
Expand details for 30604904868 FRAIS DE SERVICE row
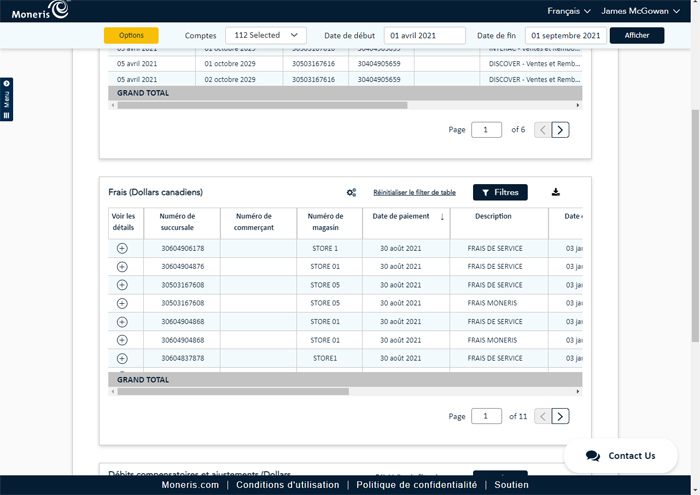122,322
